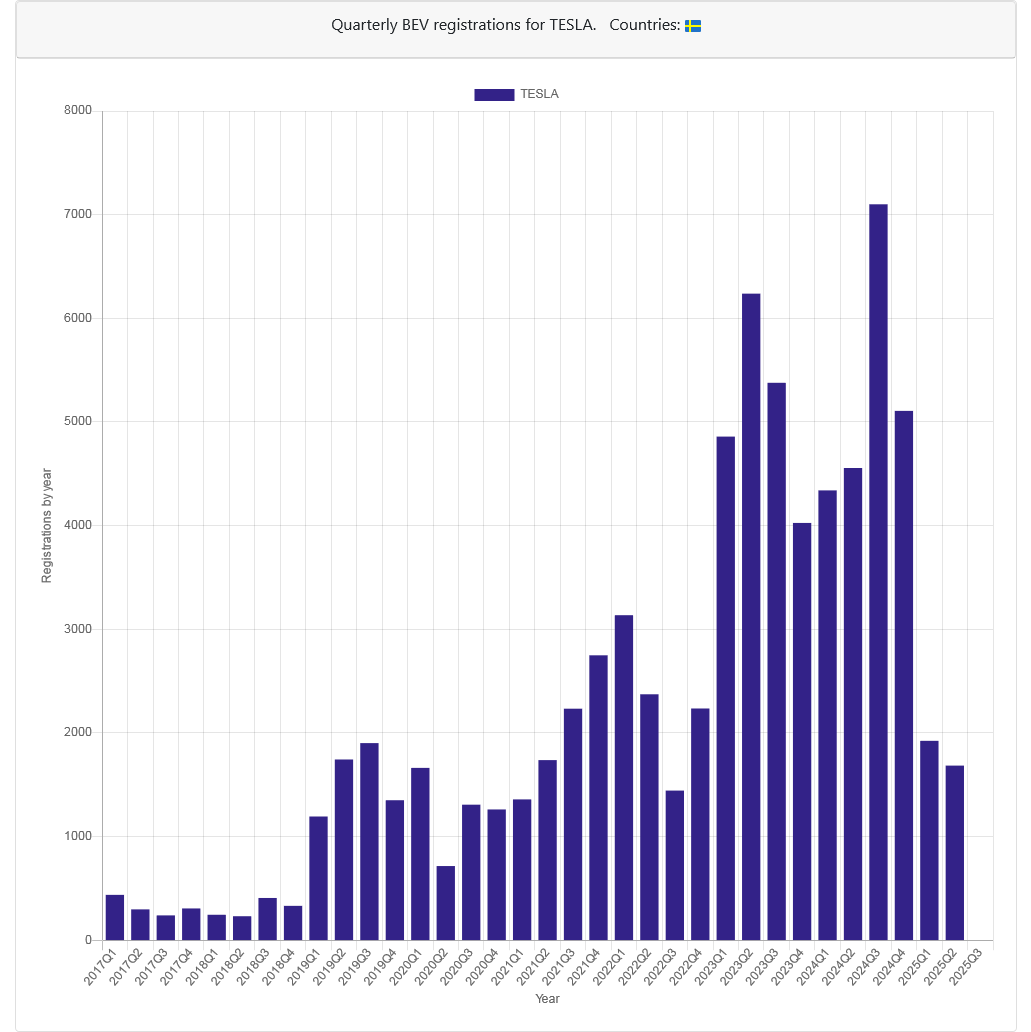Screen dimensions: 1031x1032
Task: Click the 7000 y-axis value
Action: click(78, 215)
